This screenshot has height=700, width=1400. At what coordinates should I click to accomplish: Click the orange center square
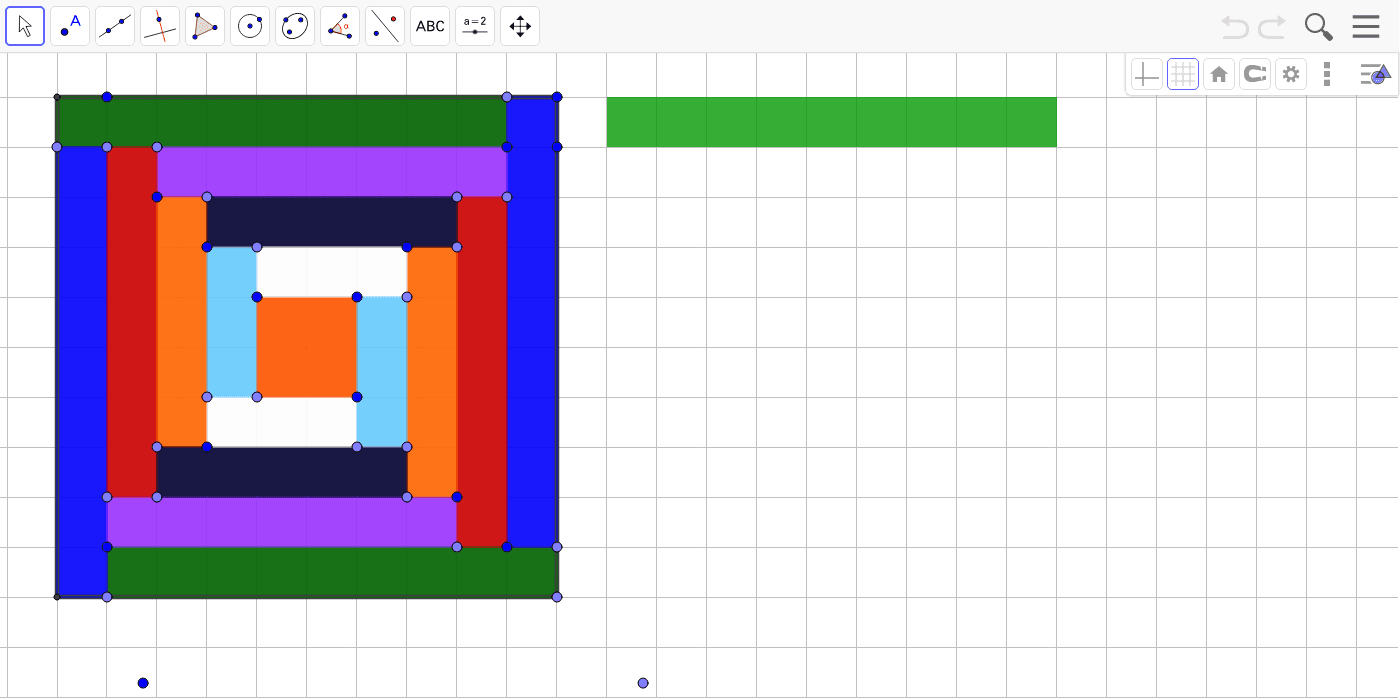pos(307,347)
